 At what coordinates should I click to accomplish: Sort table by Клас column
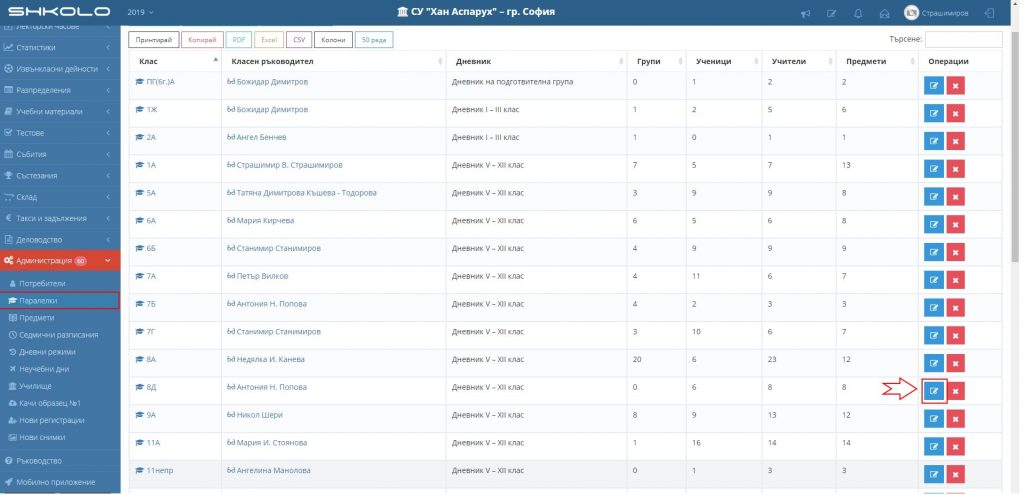click(x=175, y=61)
